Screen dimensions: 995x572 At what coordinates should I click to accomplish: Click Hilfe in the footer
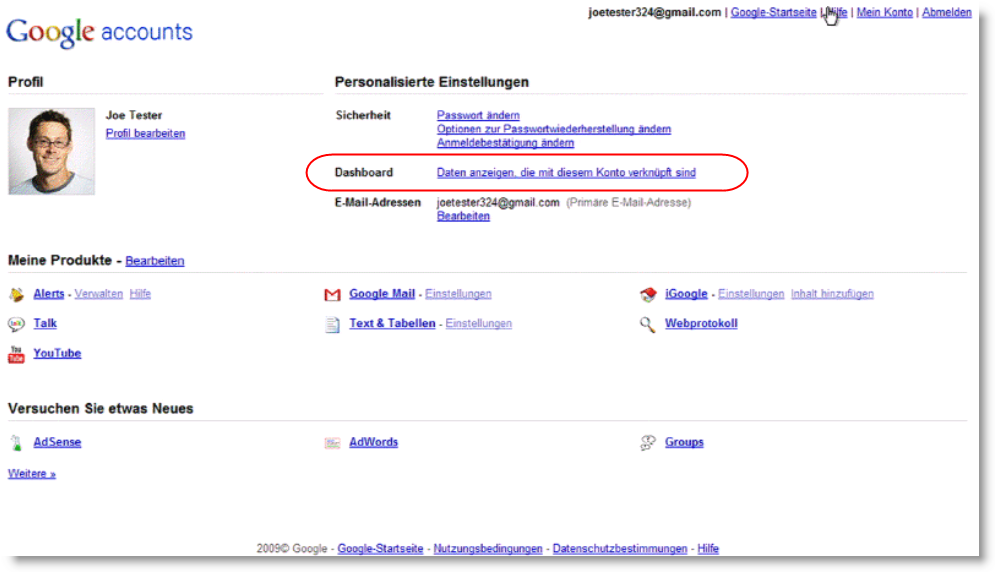click(708, 549)
